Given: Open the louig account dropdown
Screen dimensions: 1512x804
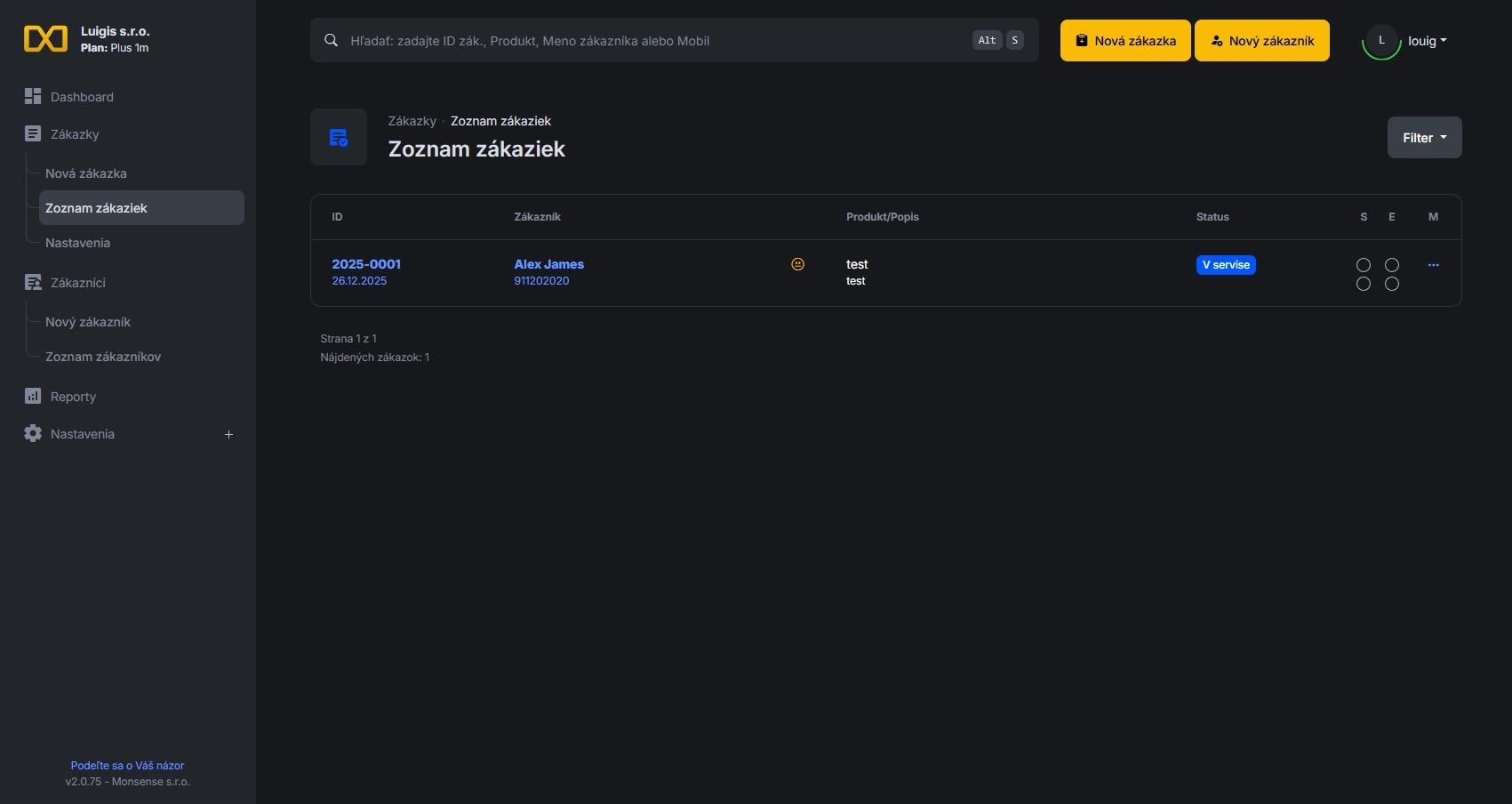Looking at the screenshot, I should click(1427, 40).
